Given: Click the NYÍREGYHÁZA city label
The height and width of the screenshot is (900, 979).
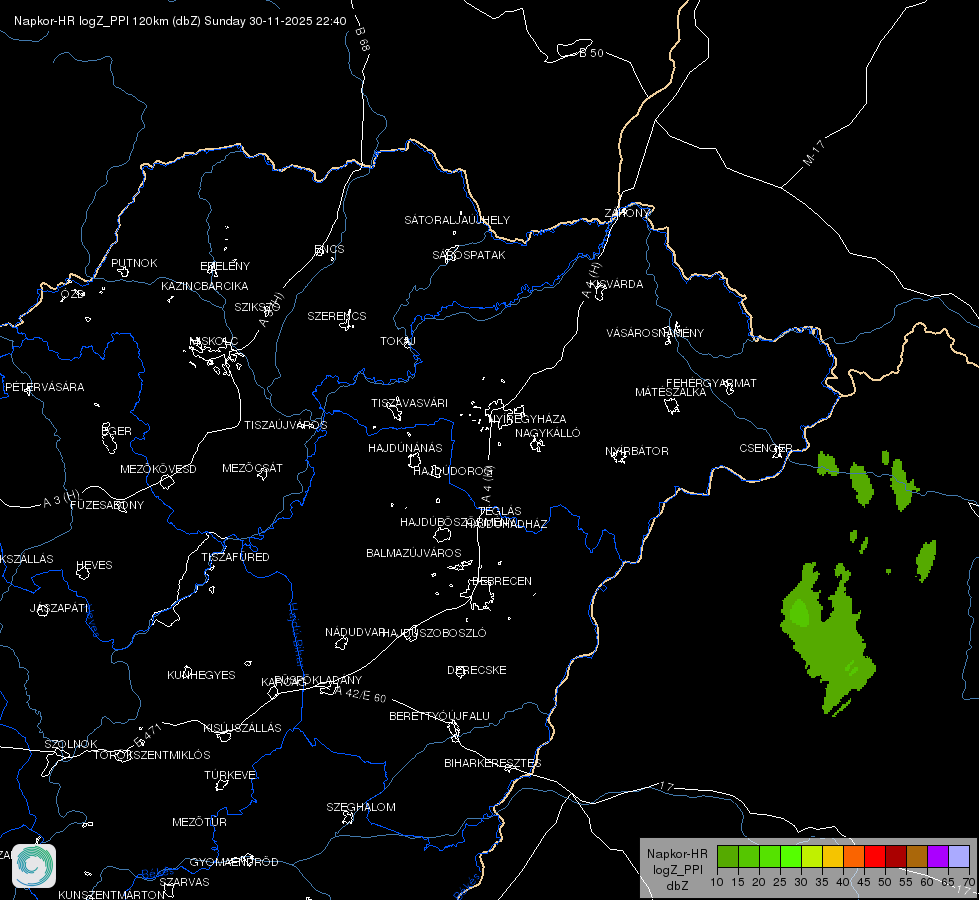Looking at the screenshot, I should (x=528, y=418).
